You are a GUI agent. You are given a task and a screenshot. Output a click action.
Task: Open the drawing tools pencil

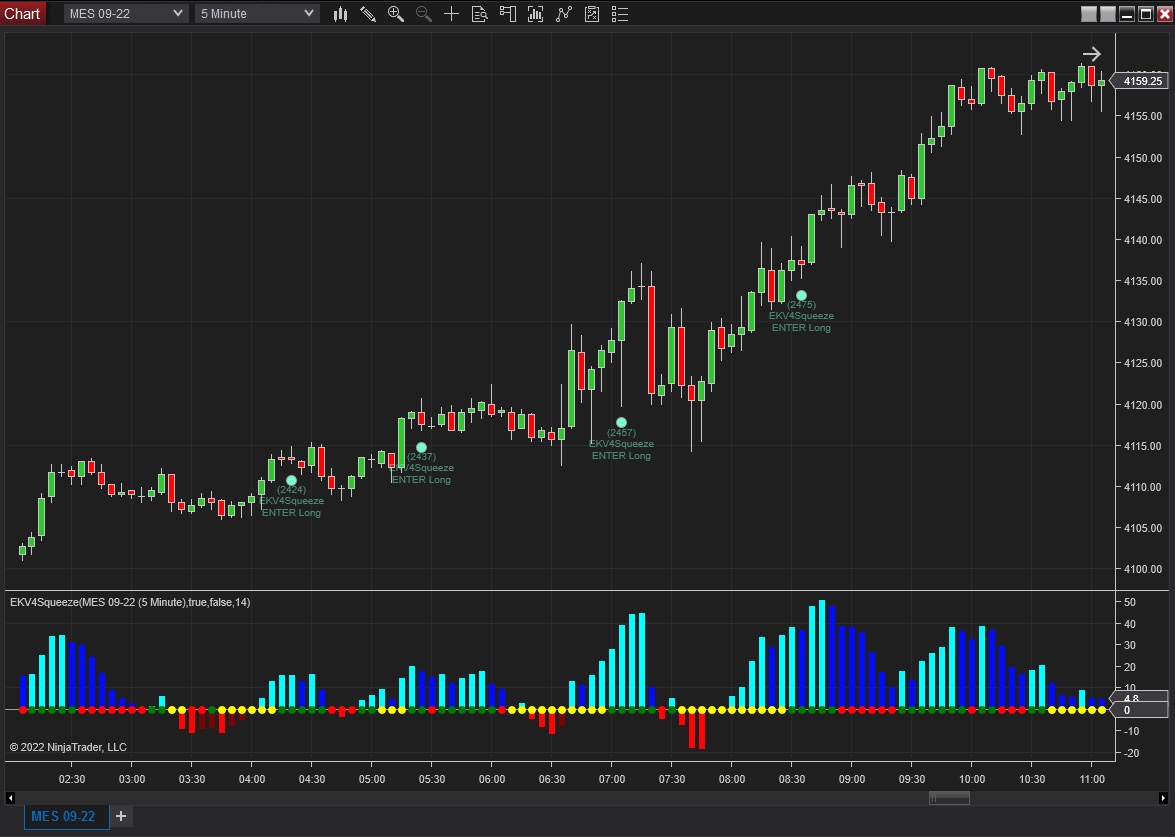click(x=368, y=13)
